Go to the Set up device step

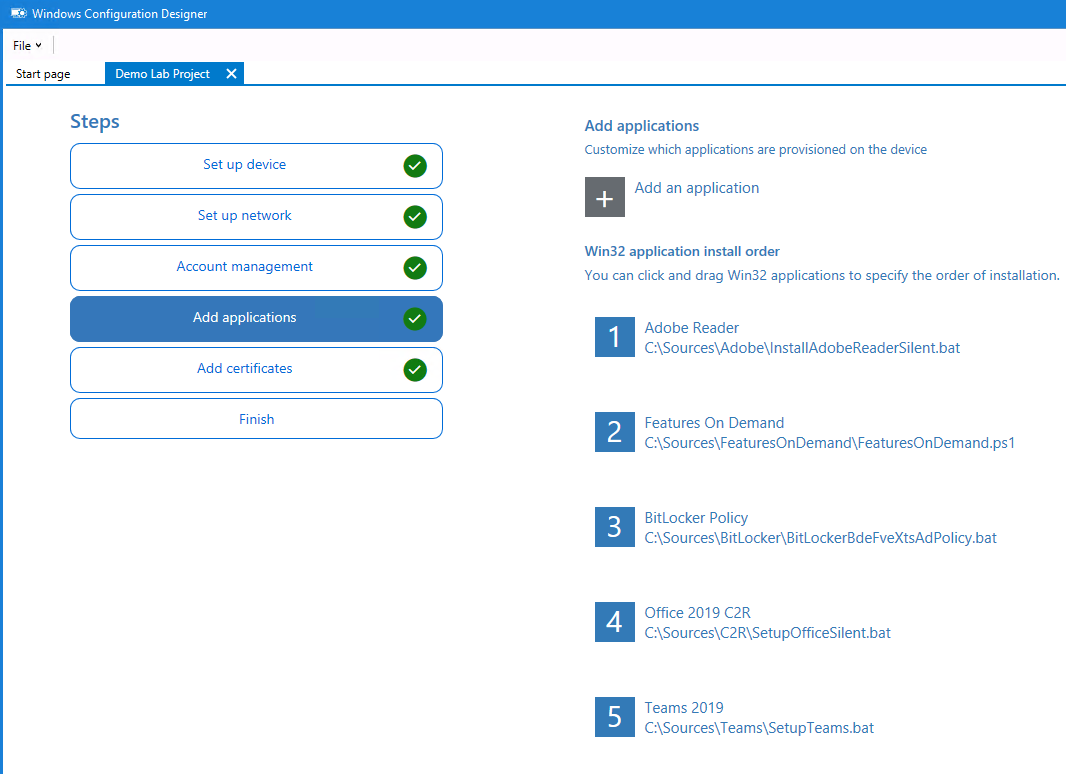256,166
